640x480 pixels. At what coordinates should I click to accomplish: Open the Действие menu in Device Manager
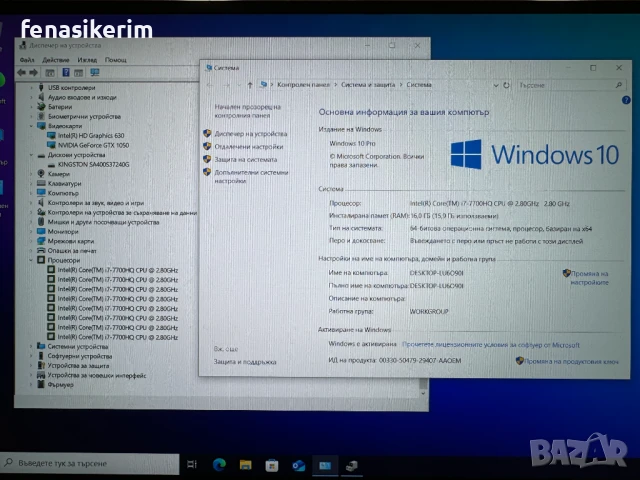(56, 60)
